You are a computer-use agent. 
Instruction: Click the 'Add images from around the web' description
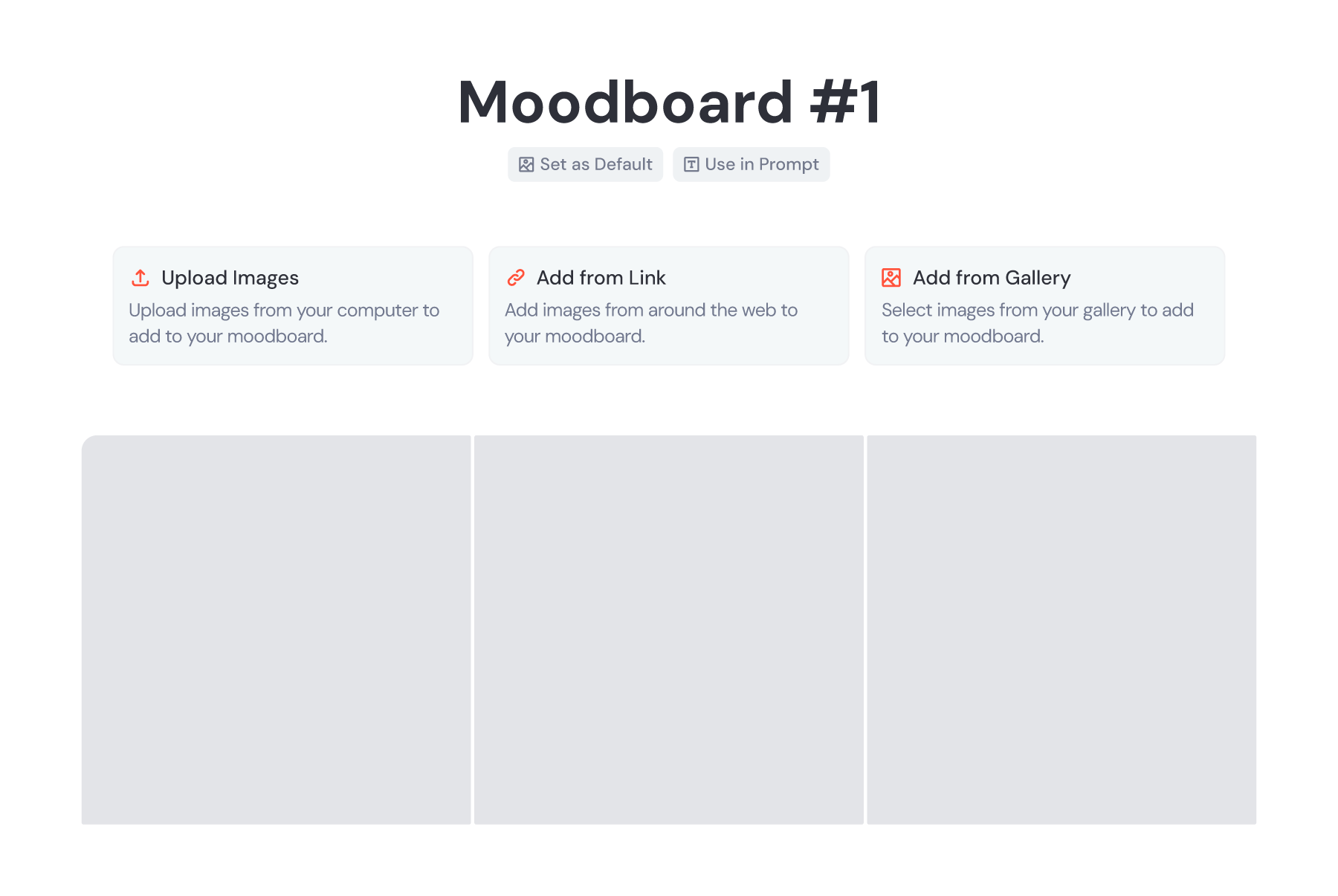coord(651,323)
